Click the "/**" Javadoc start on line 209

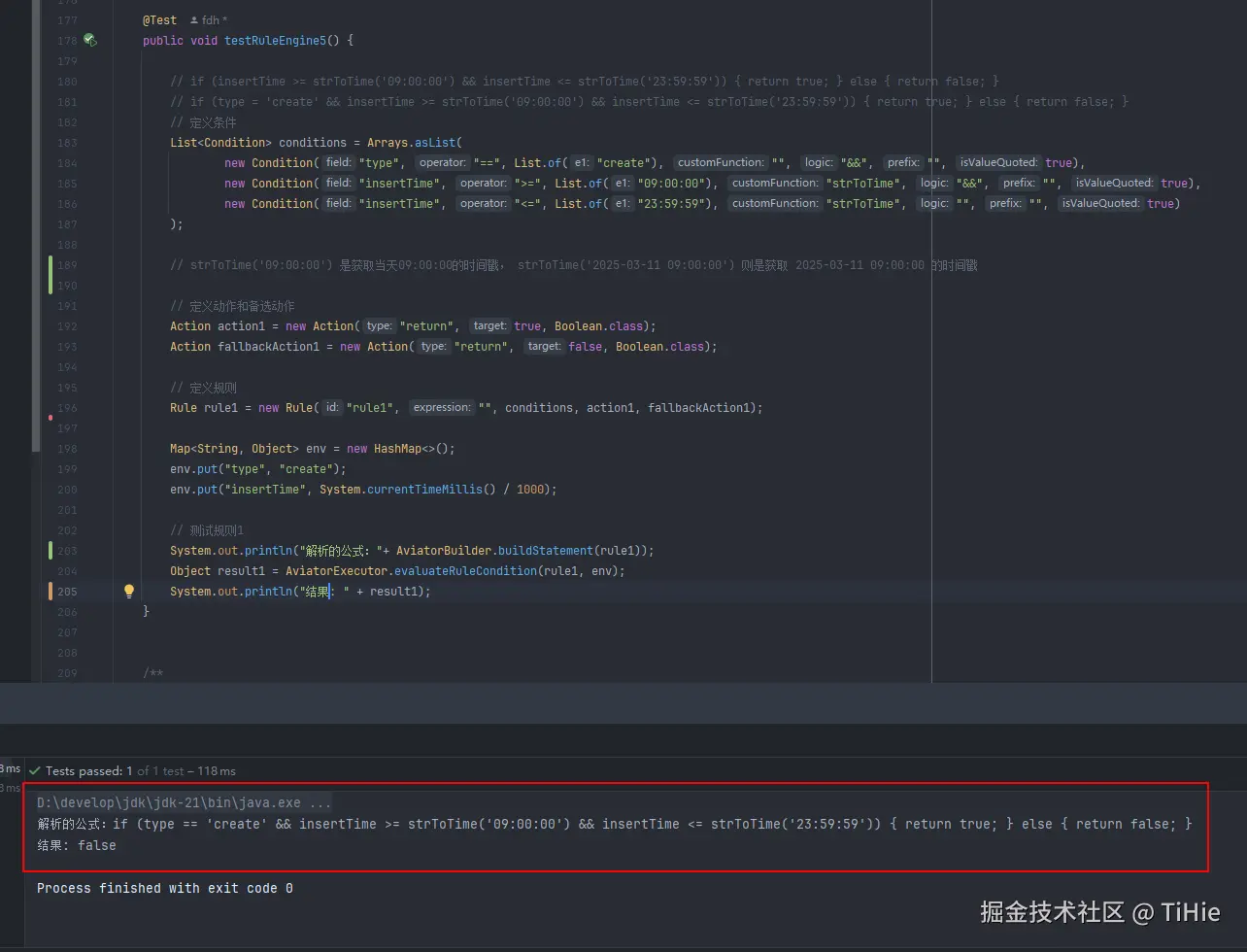click(x=153, y=672)
